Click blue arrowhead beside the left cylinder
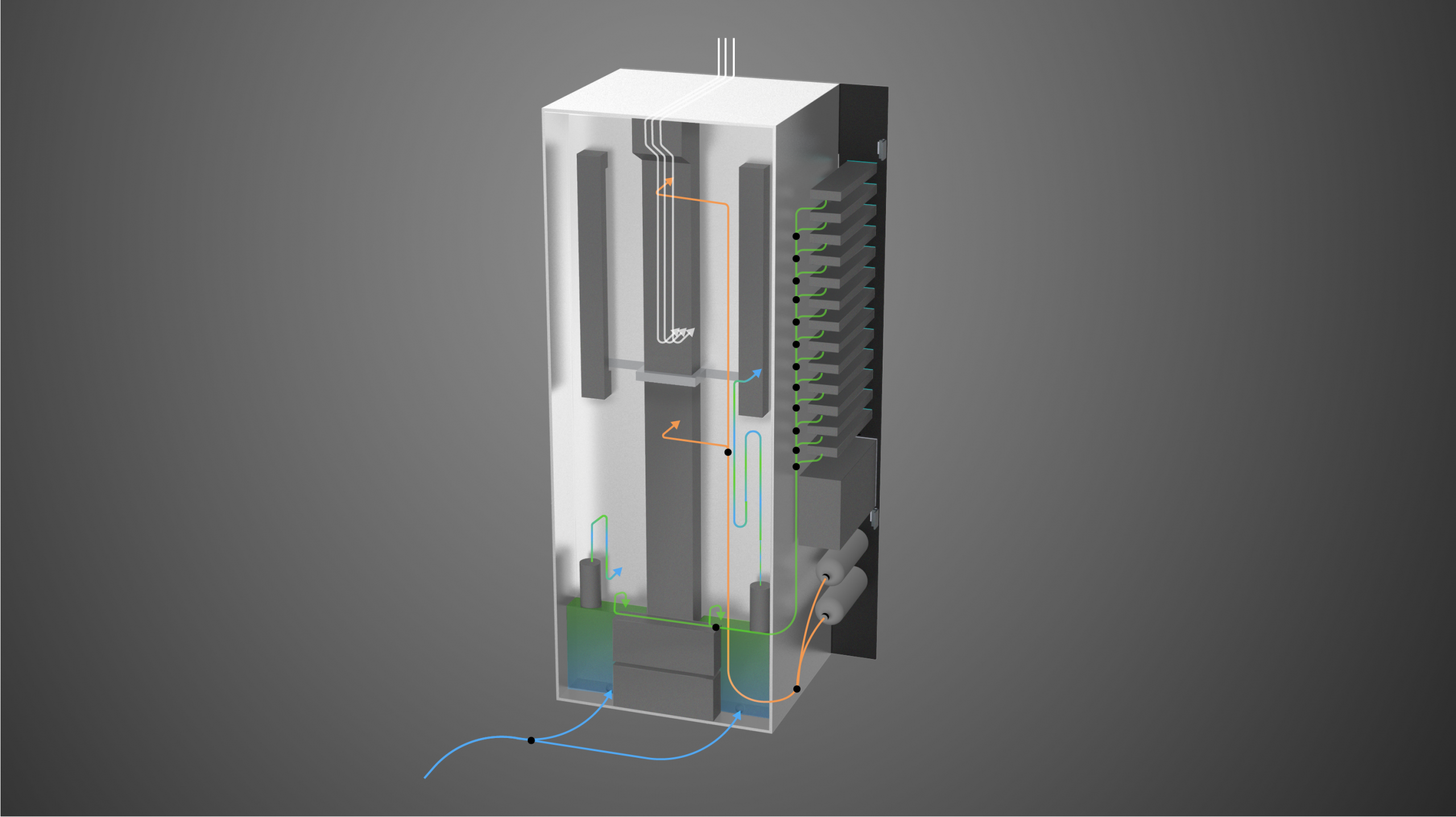This screenshot has width=1456, height=817. [x=618, y=570]
